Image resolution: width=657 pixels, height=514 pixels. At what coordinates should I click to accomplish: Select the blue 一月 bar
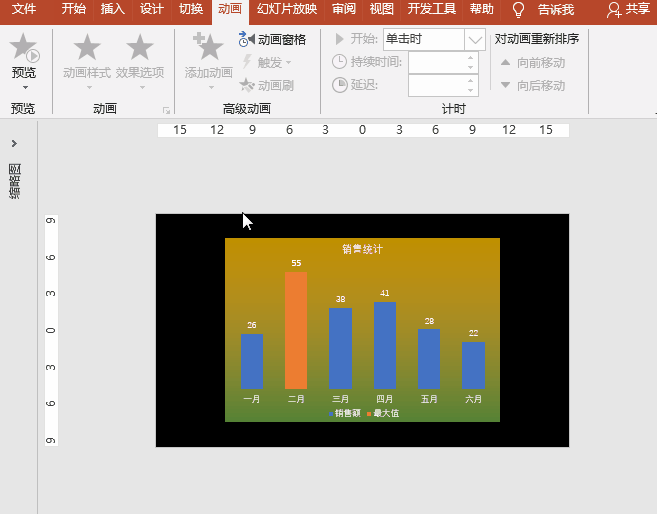pos(252,362)
